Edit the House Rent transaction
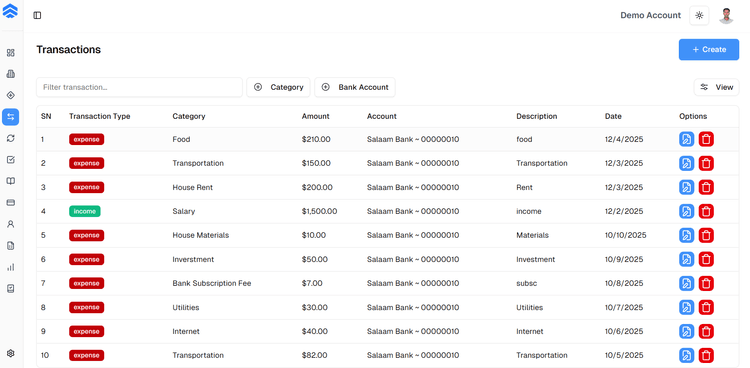 click(687, 187)
